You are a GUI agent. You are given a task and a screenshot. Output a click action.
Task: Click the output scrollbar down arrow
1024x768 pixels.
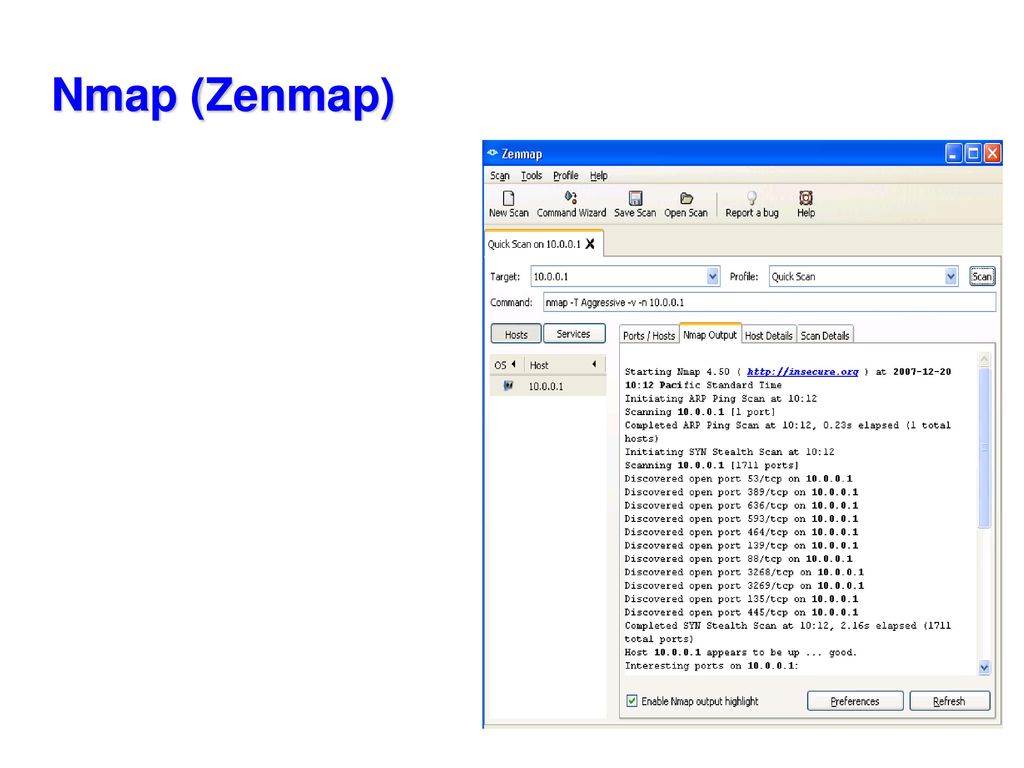pyautogui.click(x=984, y=667)
